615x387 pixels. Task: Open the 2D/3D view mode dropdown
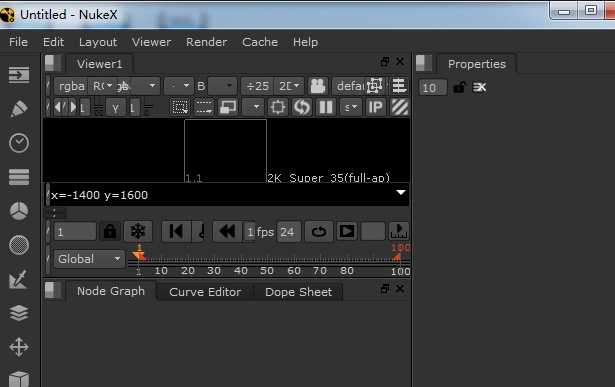coord(289,86)
